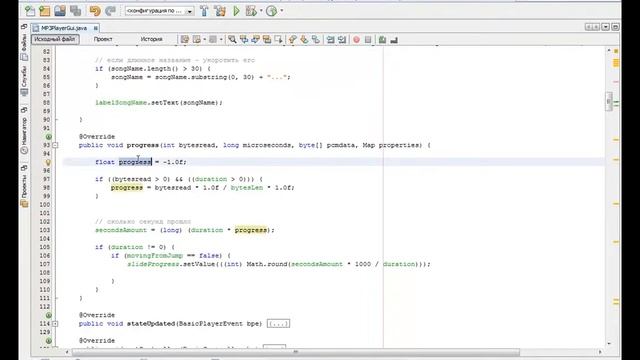
Task: Show the opened documents list dropdown
Action: [x=606, y=27]
